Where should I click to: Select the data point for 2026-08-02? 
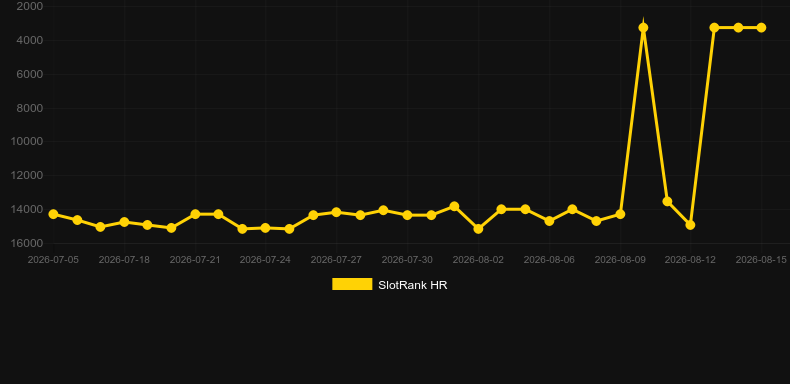(x=478, y=229)
